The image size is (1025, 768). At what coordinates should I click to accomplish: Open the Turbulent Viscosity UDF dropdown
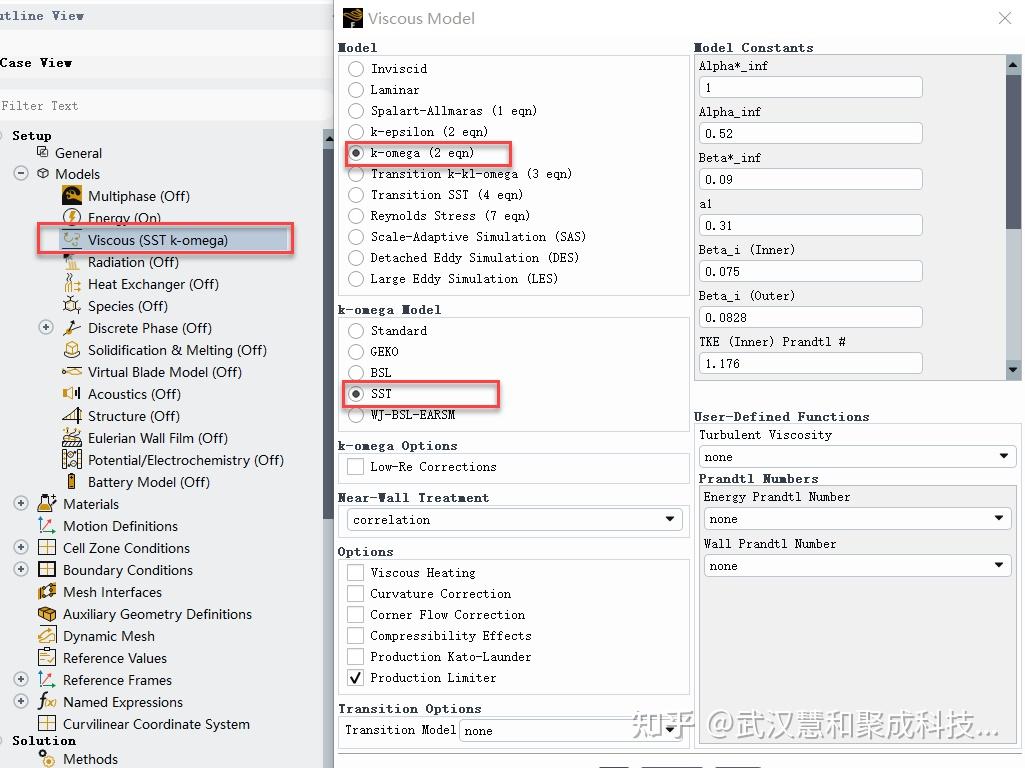pyautogui.click(x=858, y=456)
